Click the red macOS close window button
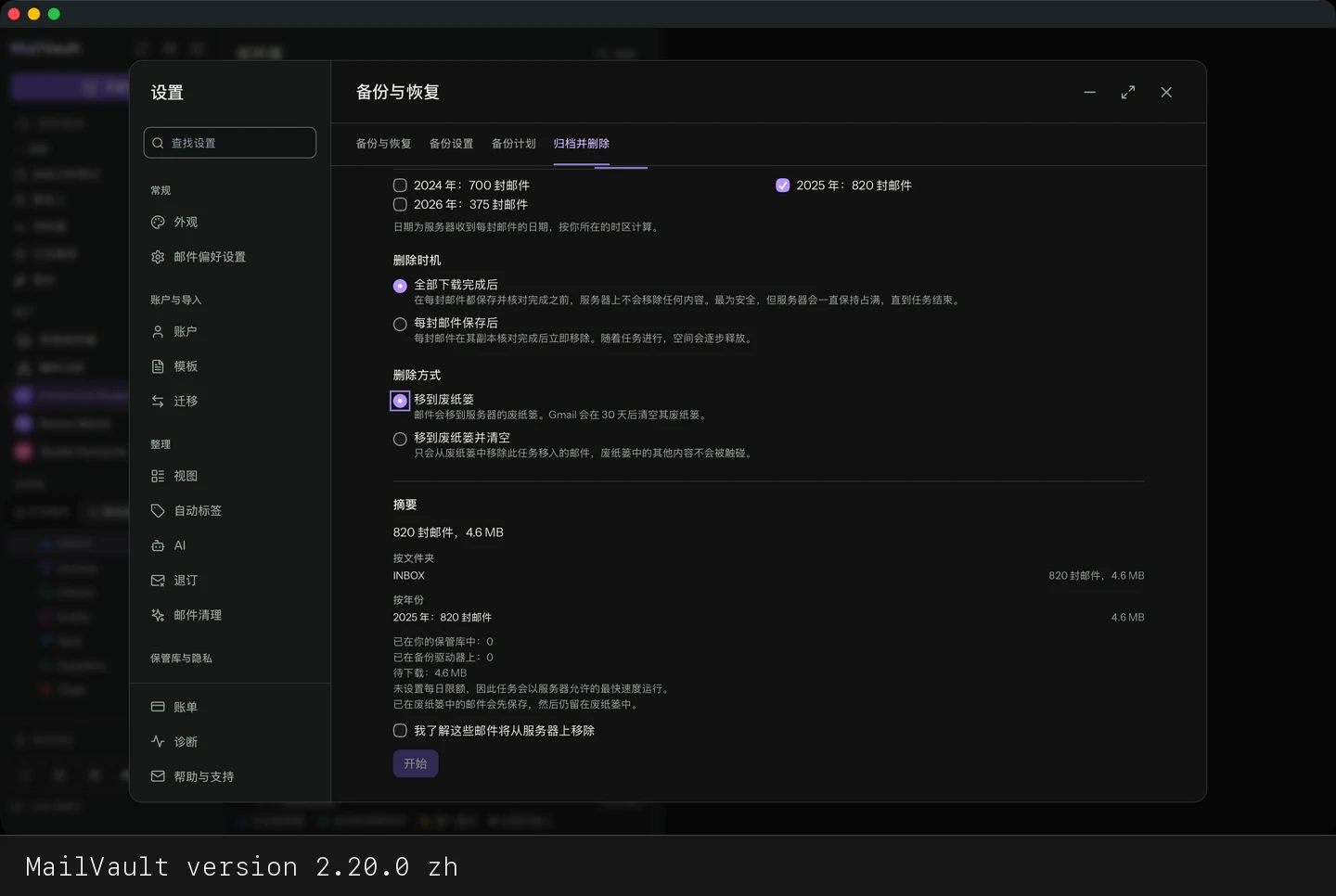Viewport: 1336px width, 896px height. [x=14, y=14]
